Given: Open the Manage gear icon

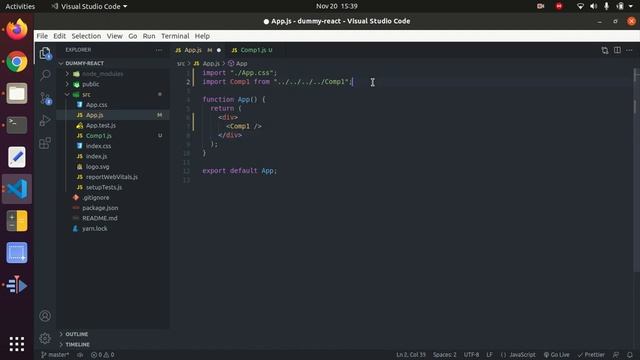Looking at the screenshot, I should [x=45, y=338].
